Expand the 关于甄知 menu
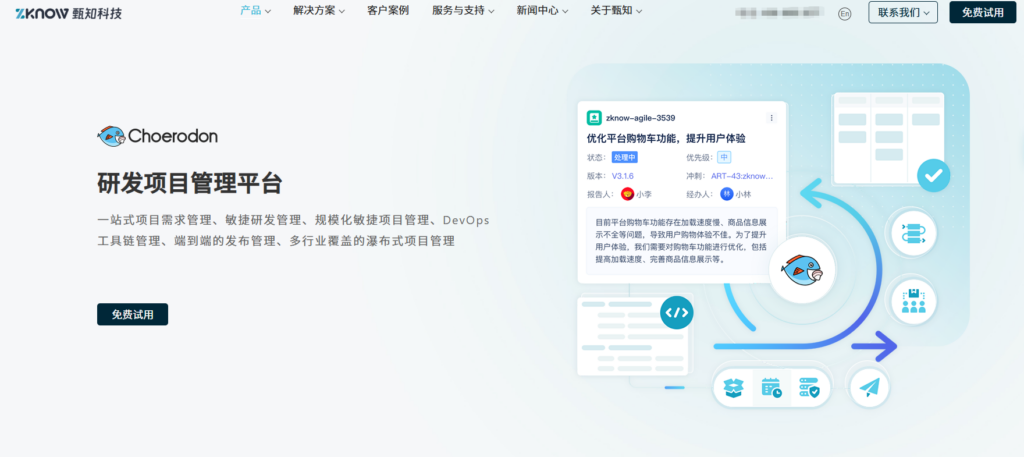Screen dimensions: 1024x457 [x=616, y=10]
